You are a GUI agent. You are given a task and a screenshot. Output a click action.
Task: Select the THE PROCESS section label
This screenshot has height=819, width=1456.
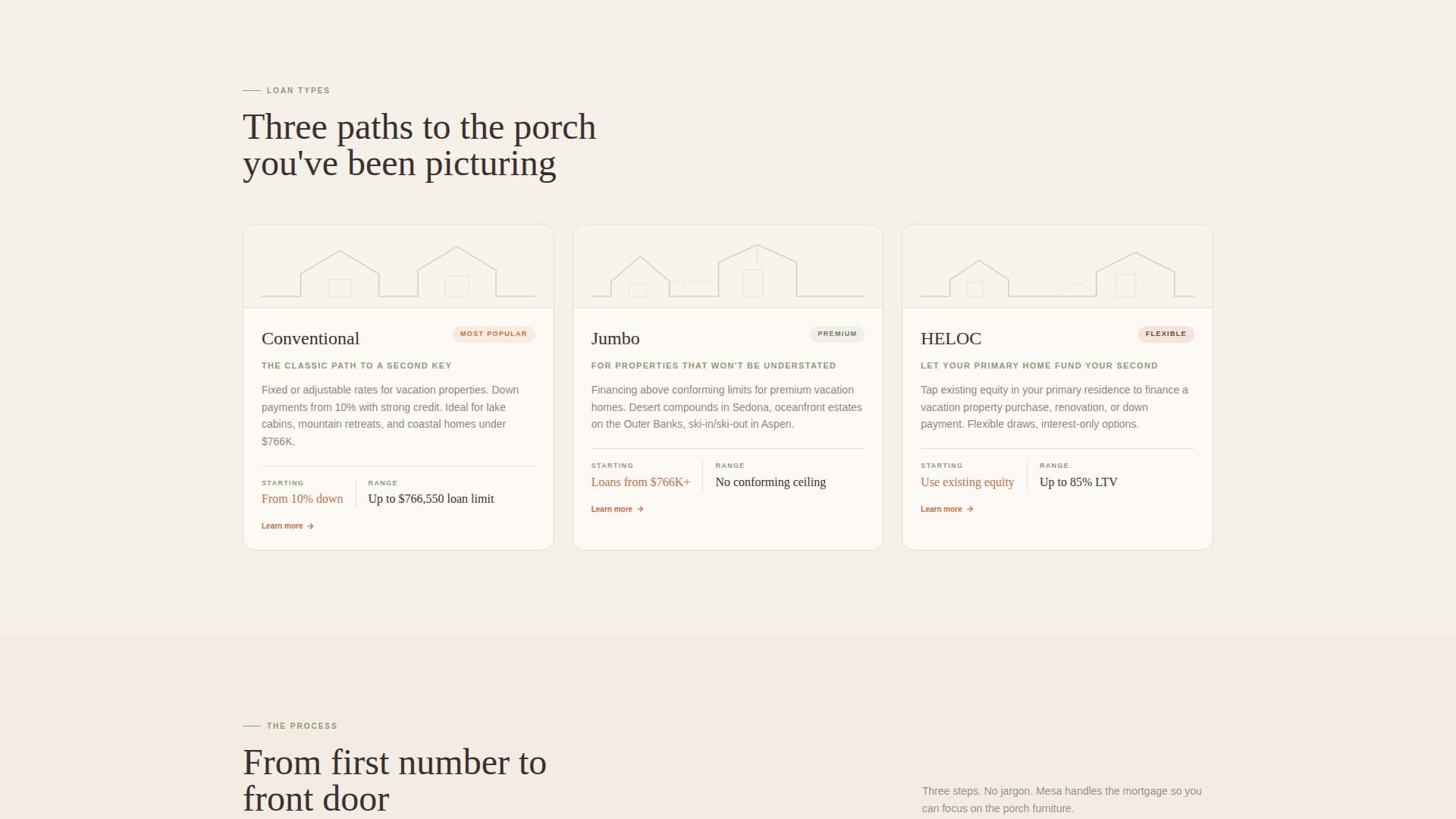(x=301, y=726)
